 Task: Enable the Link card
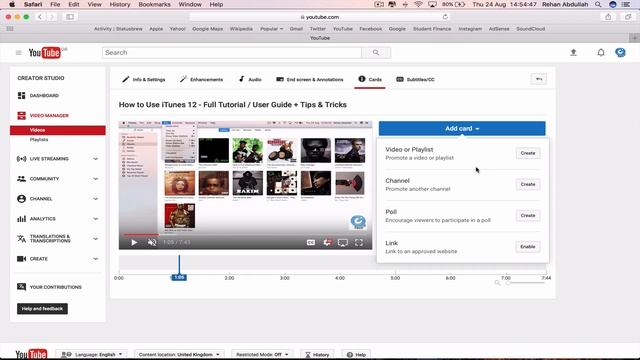[528, 247]
